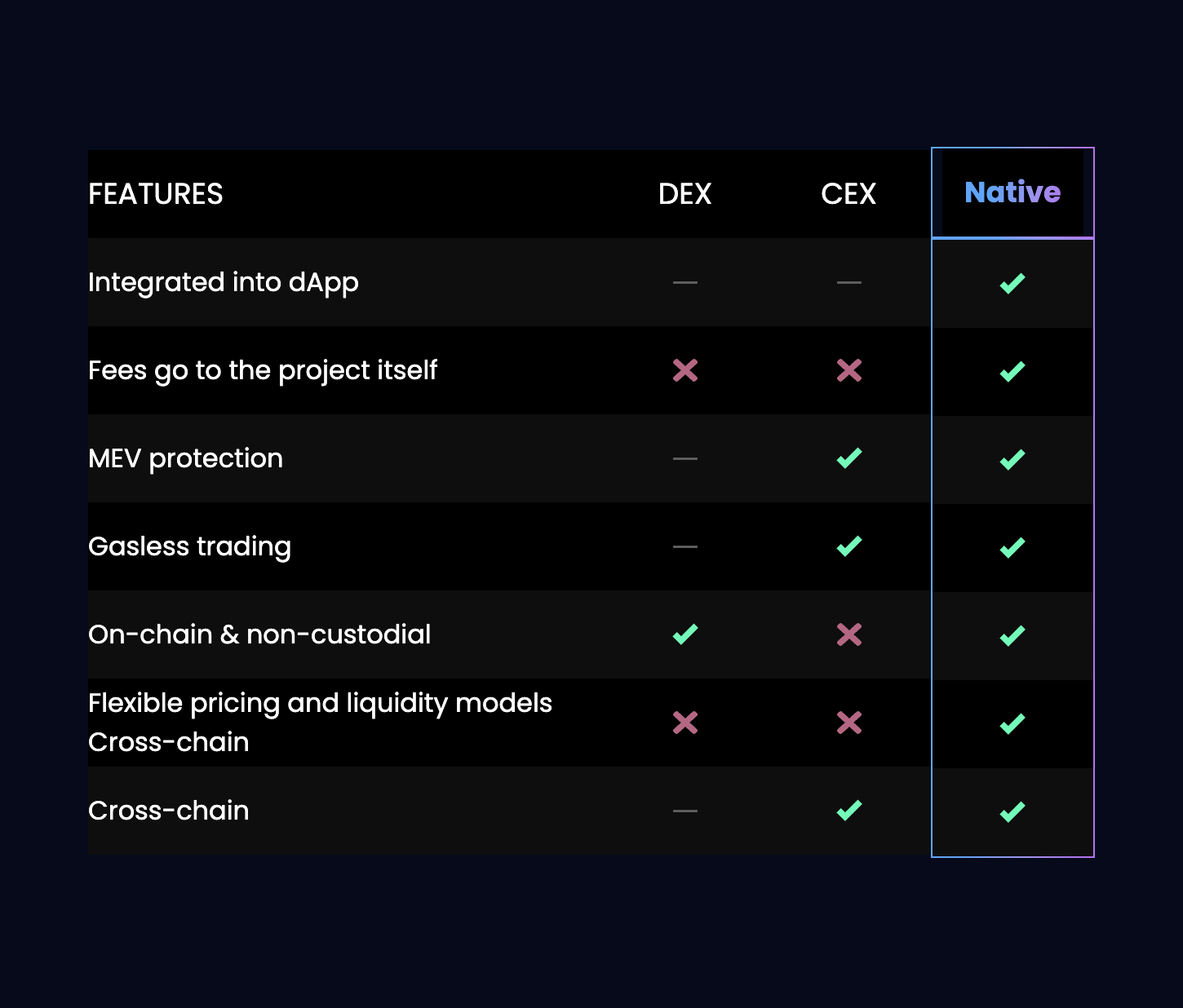Select the DEX column header

[685, 194]
